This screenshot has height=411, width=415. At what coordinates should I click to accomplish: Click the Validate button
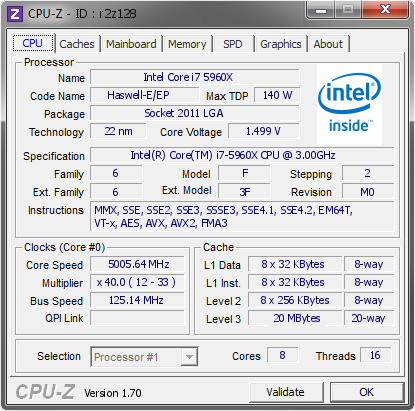286,392
